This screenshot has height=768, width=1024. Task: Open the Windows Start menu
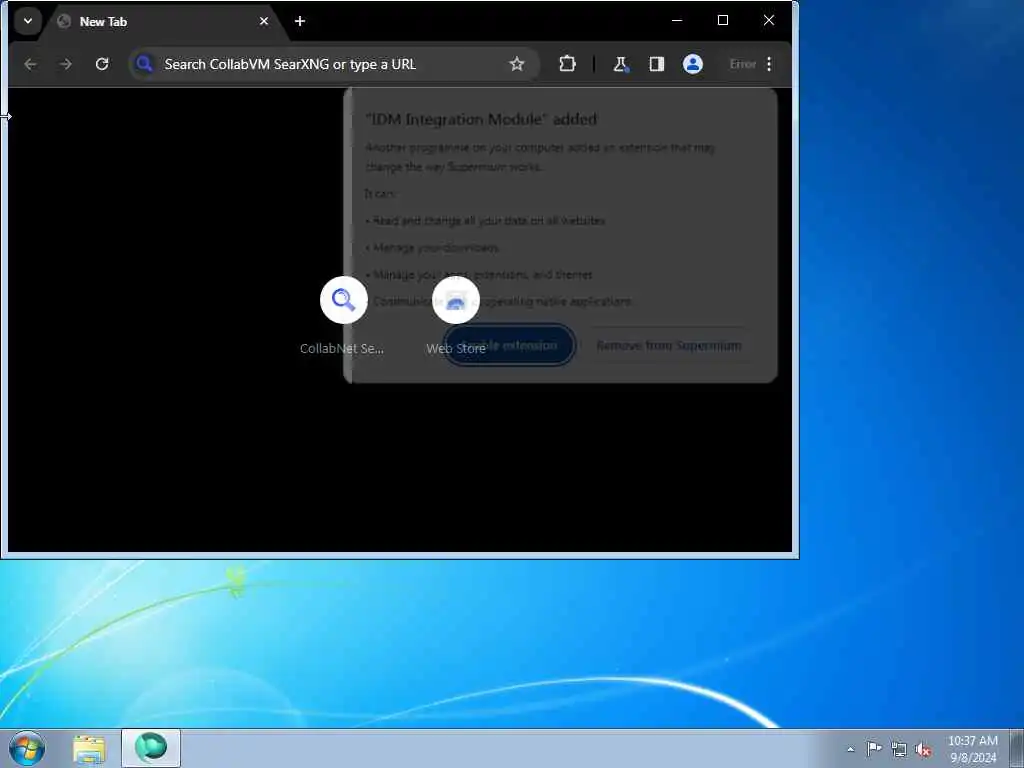click(27, 748)
